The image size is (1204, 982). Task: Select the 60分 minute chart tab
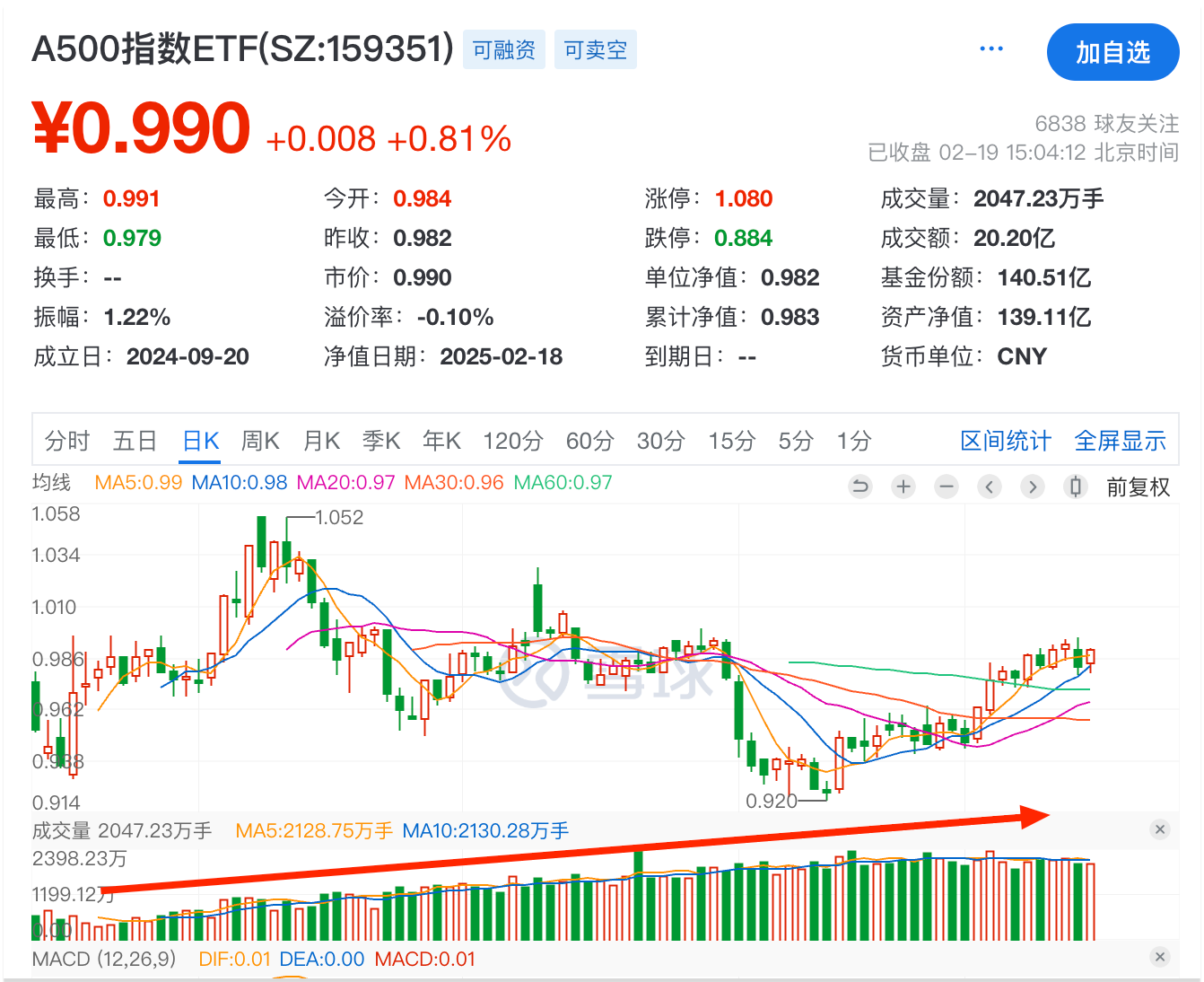(x=589, y=441)
